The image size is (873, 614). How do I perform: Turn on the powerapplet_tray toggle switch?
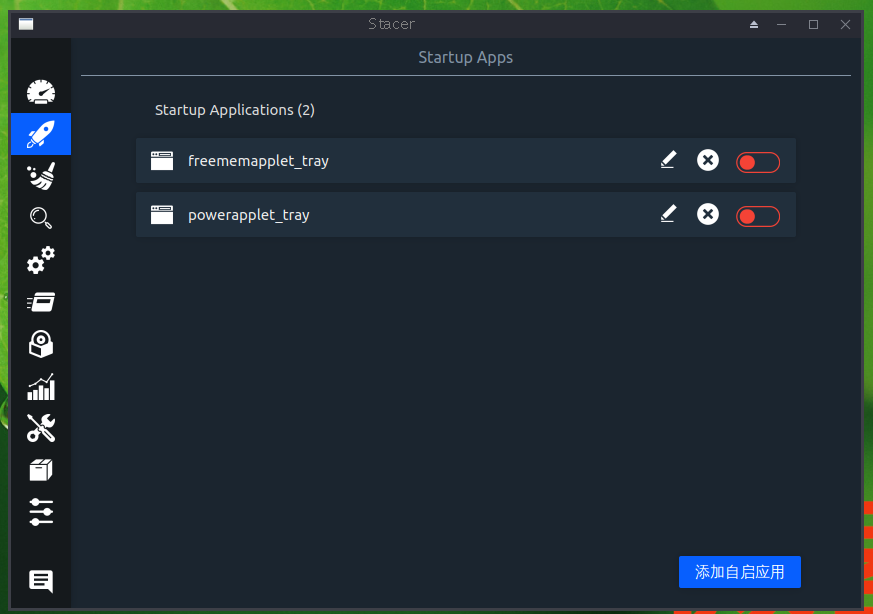pyautogui.click(x=757, y=216)
